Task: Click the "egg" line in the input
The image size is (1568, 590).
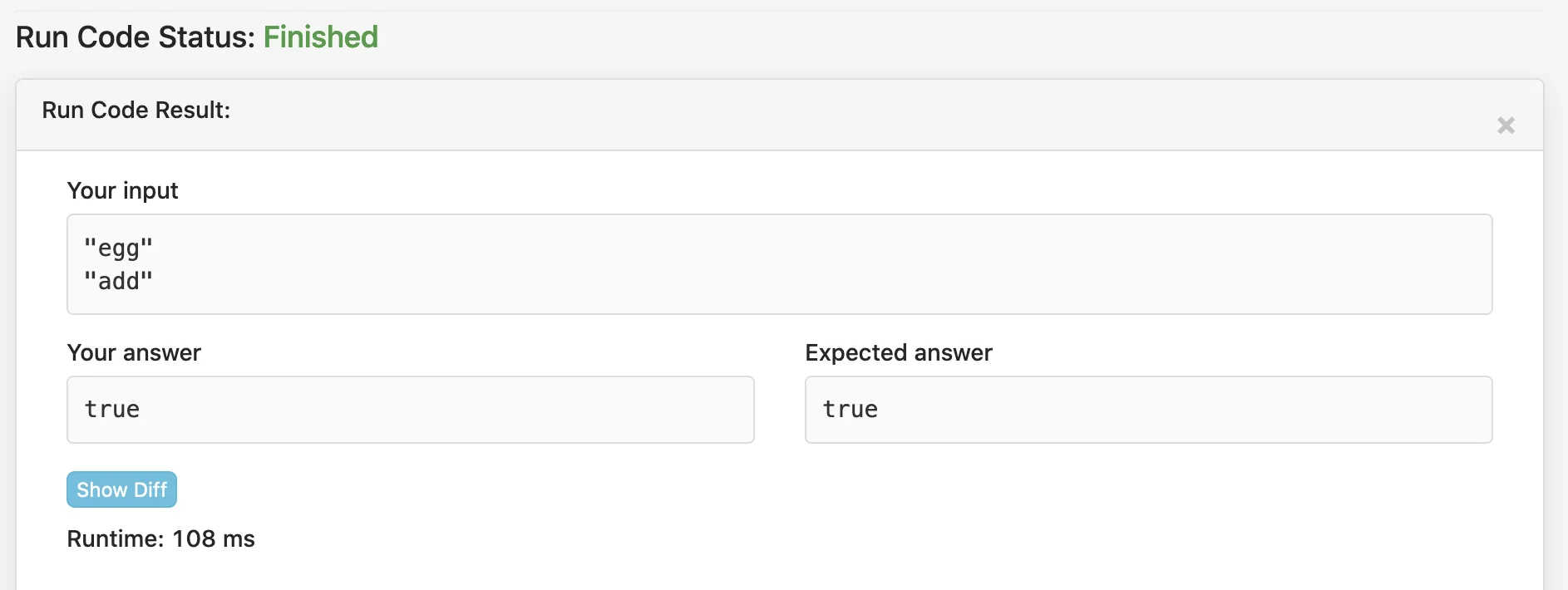Action: pyautogui.click(x=119, y=248)
